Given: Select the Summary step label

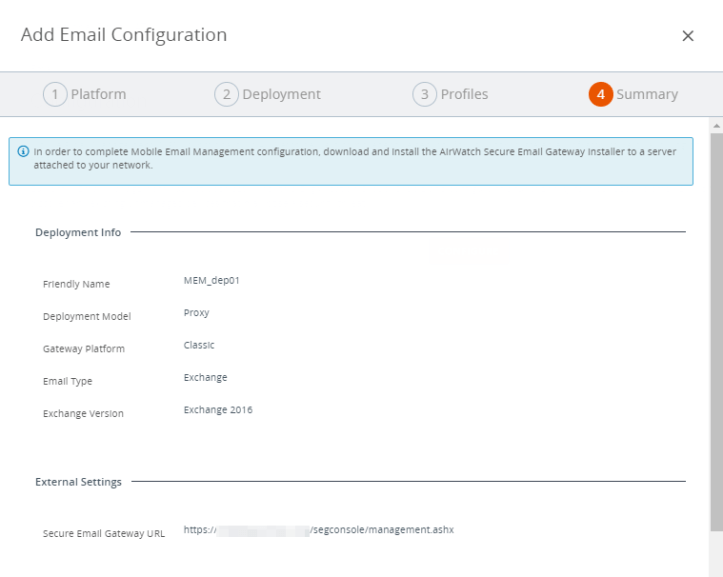Looking at the screenshot, I should [x=646, y=94].
